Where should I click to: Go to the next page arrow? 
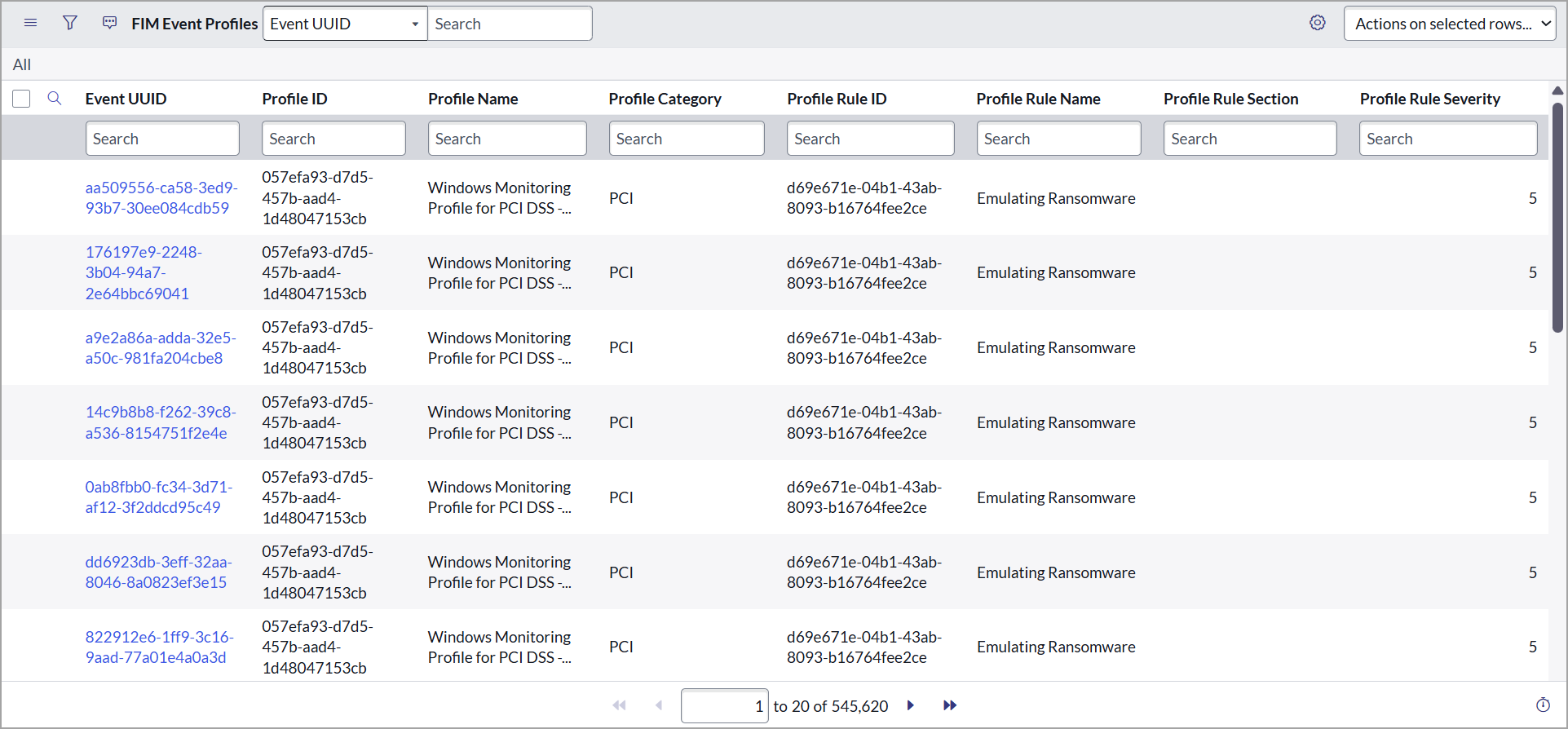(x=911, y=705)
